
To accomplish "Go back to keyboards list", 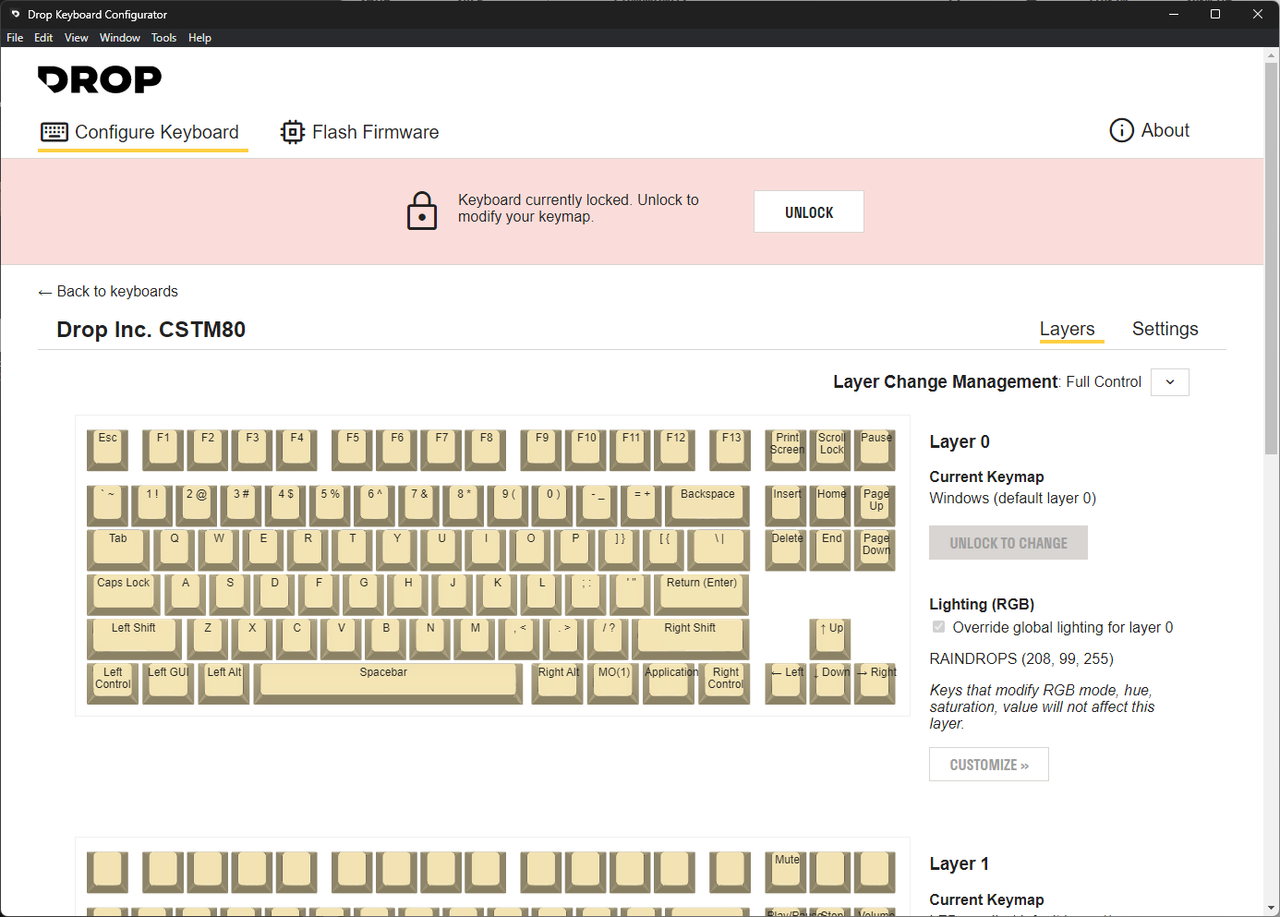I will [108, 291].
